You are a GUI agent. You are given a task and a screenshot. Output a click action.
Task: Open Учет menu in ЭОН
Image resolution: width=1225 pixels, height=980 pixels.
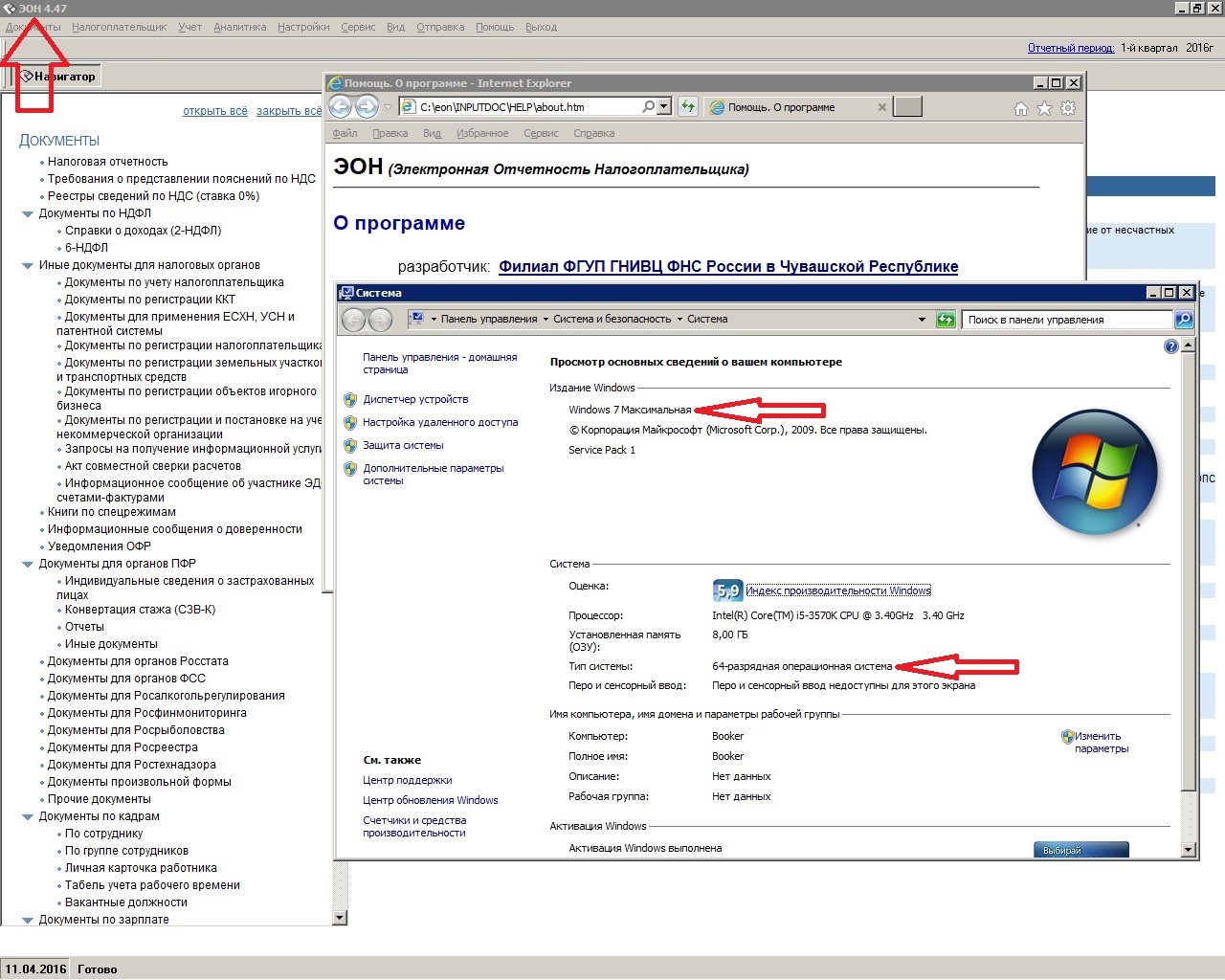point(190,27)
